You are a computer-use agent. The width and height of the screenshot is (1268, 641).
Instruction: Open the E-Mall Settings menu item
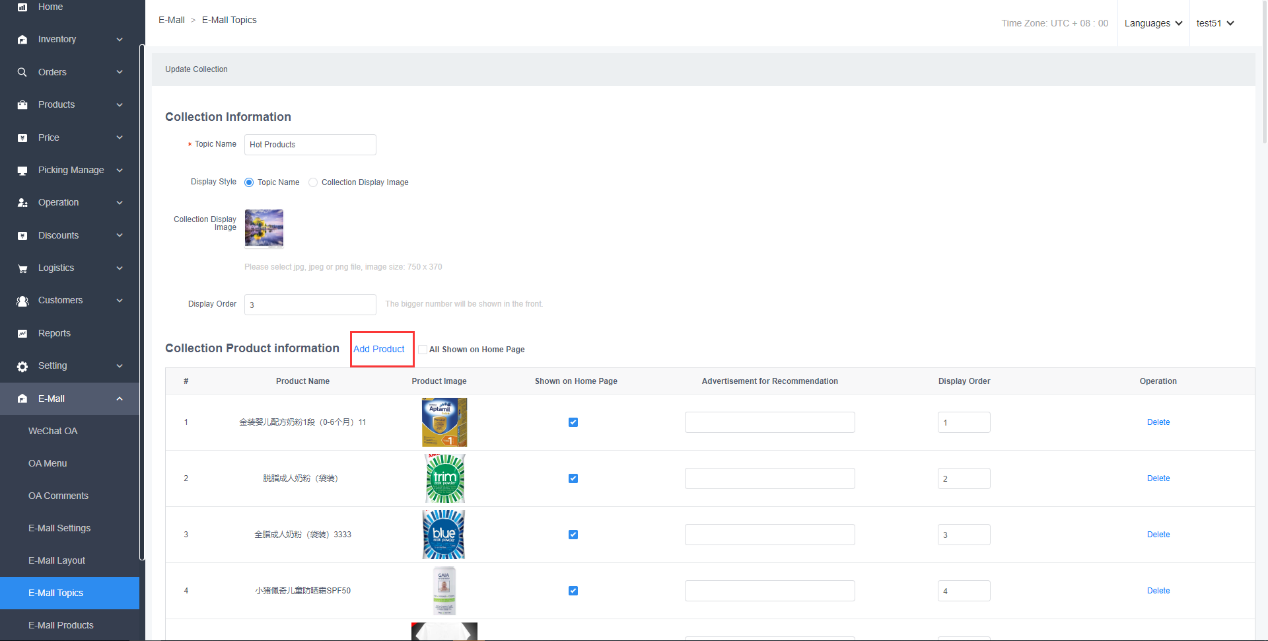pyautogui.click(x=59, y=528)
